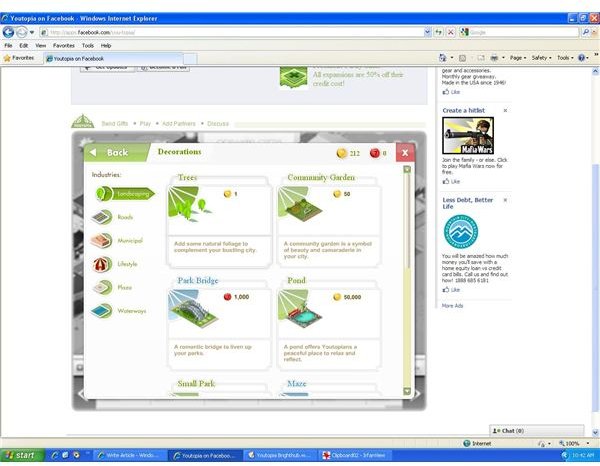Open the Mafia Wars ad image
Screen dimensions: 600x466
click(468, 135)
